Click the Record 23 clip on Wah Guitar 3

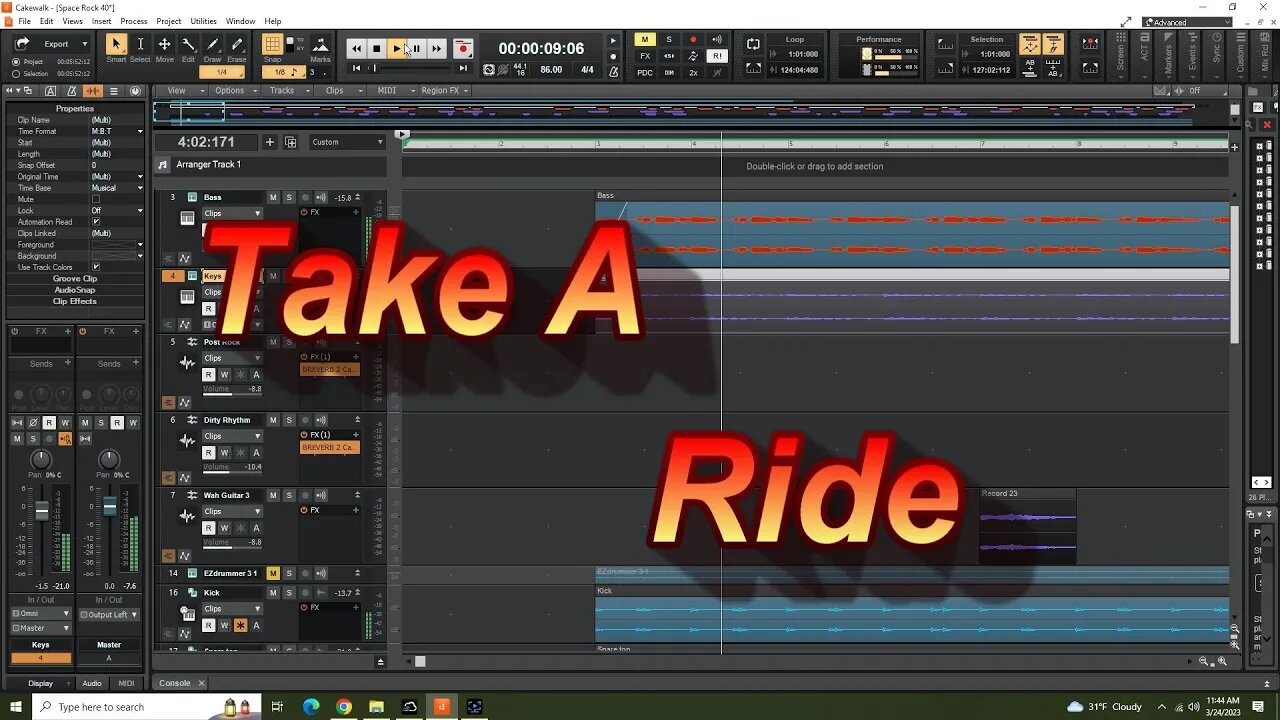point(1028,527)
